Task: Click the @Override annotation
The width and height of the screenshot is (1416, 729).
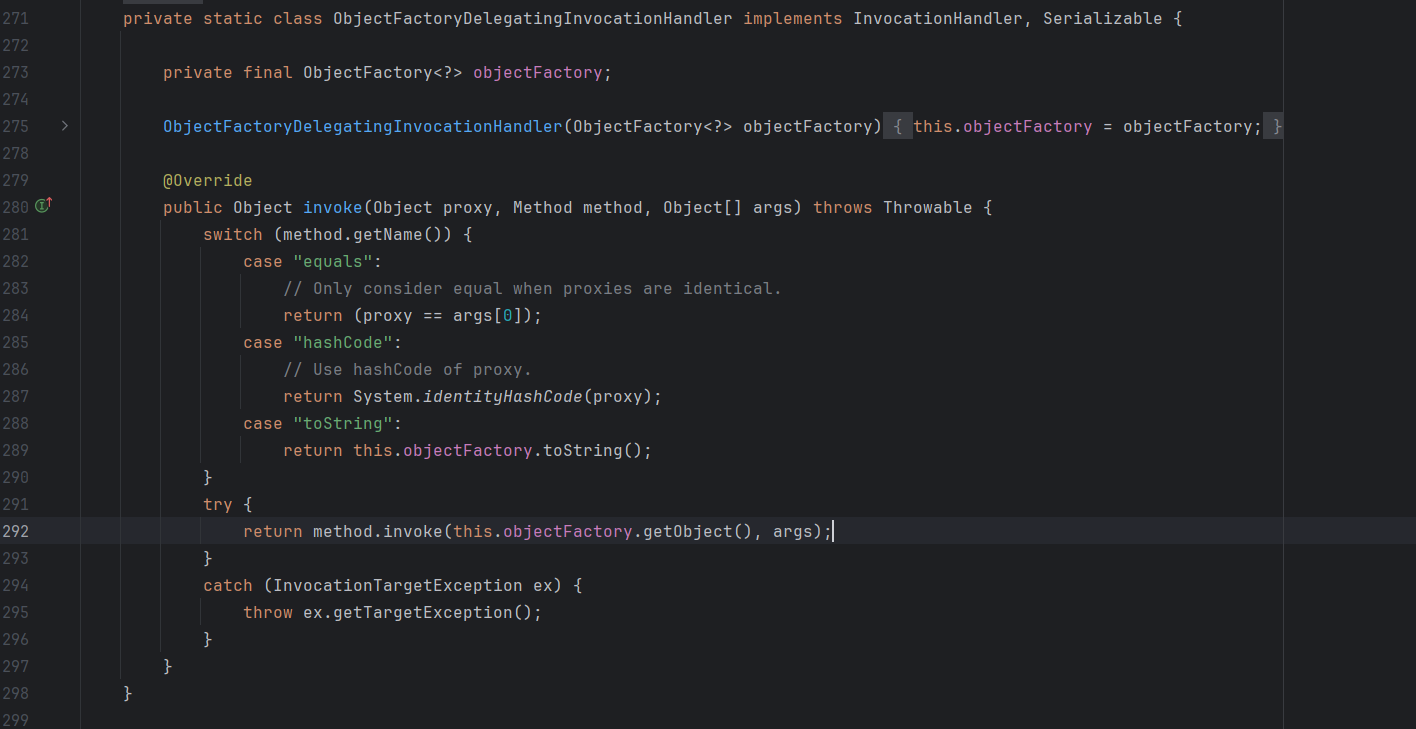Action: (208, 181)
